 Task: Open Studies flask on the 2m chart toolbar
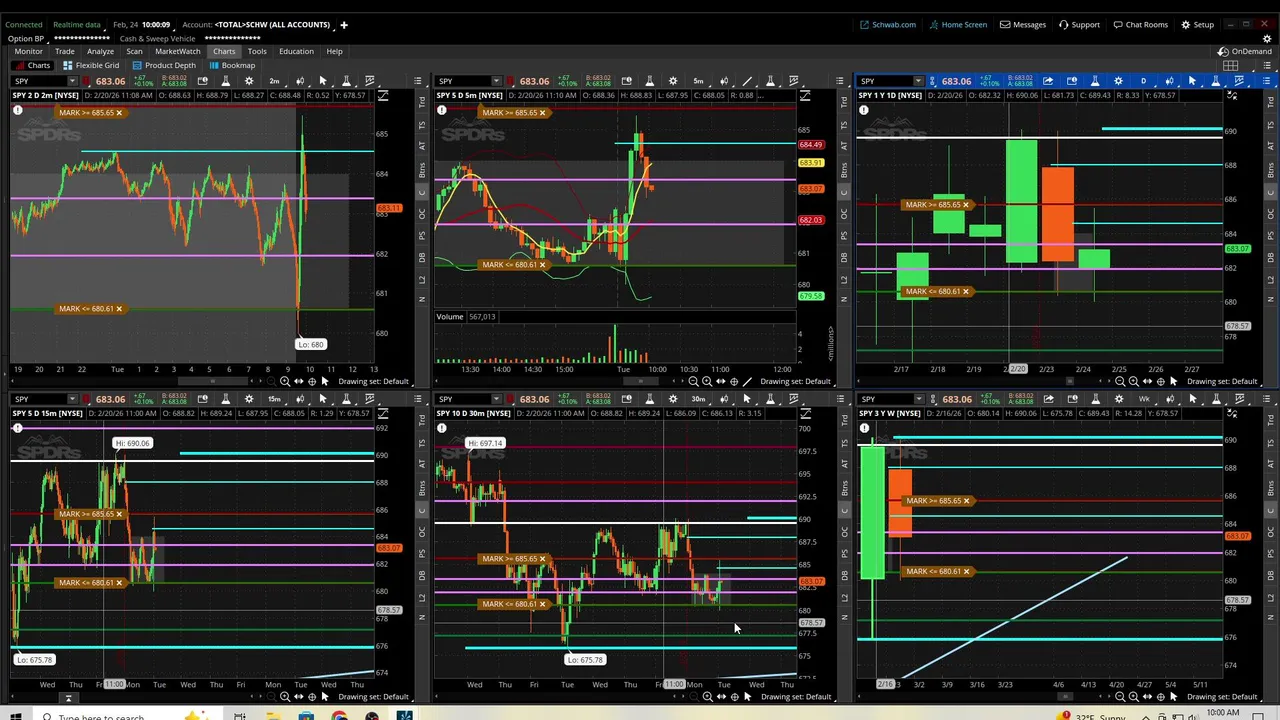(225, 81)
